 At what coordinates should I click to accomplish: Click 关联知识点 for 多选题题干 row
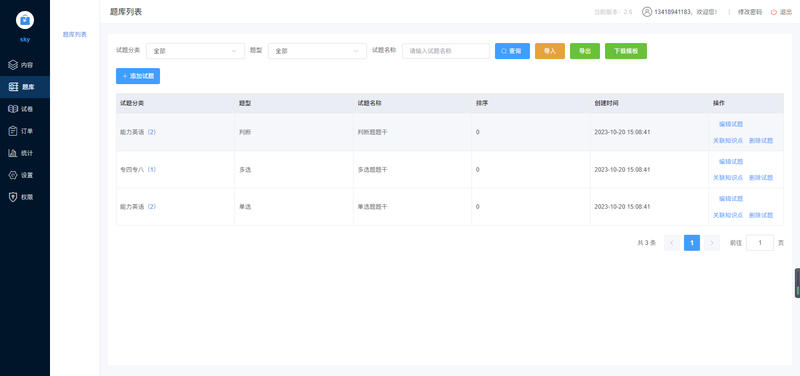pyautogui.click(x=728, y=178)
